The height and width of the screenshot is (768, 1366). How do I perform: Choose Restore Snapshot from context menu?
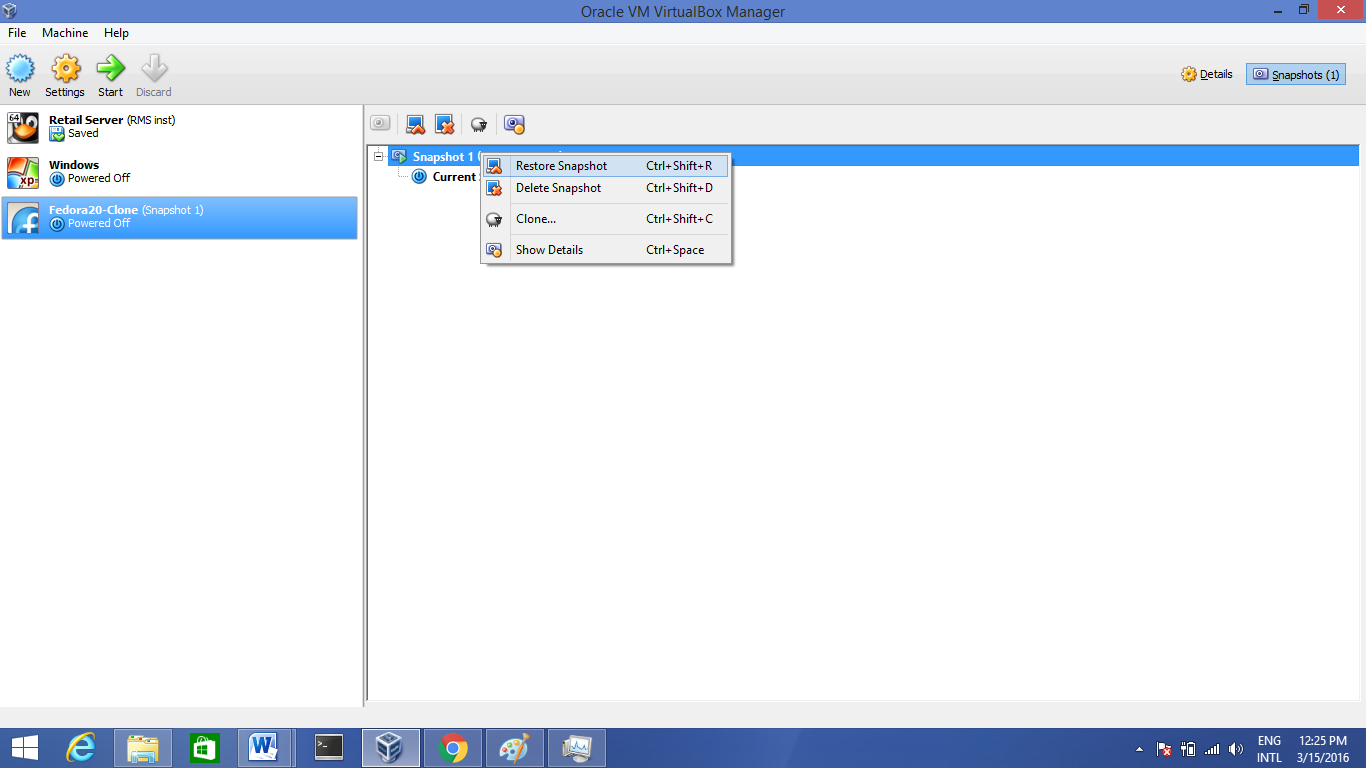(x=606, y=166)
